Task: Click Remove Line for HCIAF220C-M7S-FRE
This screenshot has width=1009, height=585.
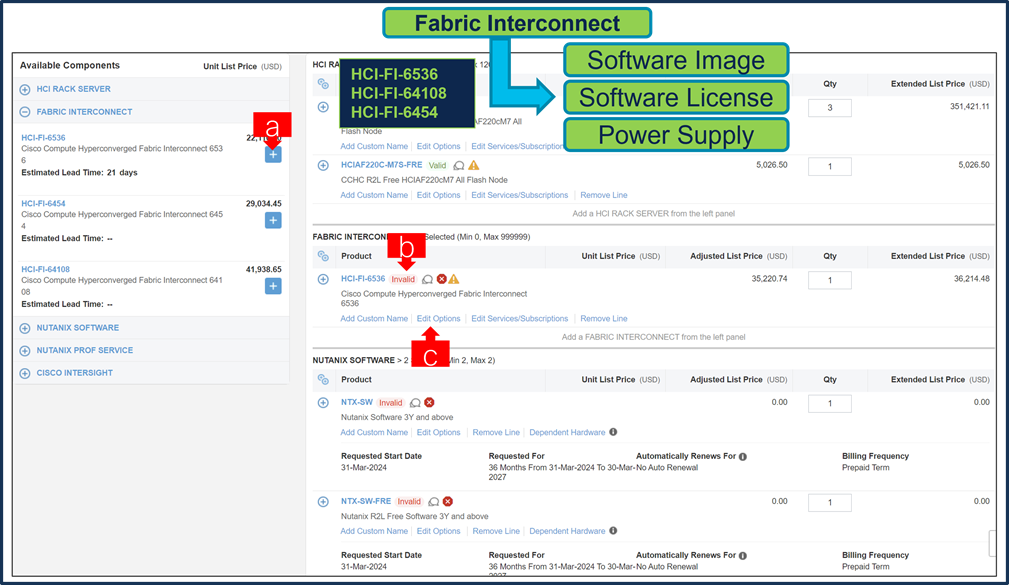Action: (x=604, y=195)
